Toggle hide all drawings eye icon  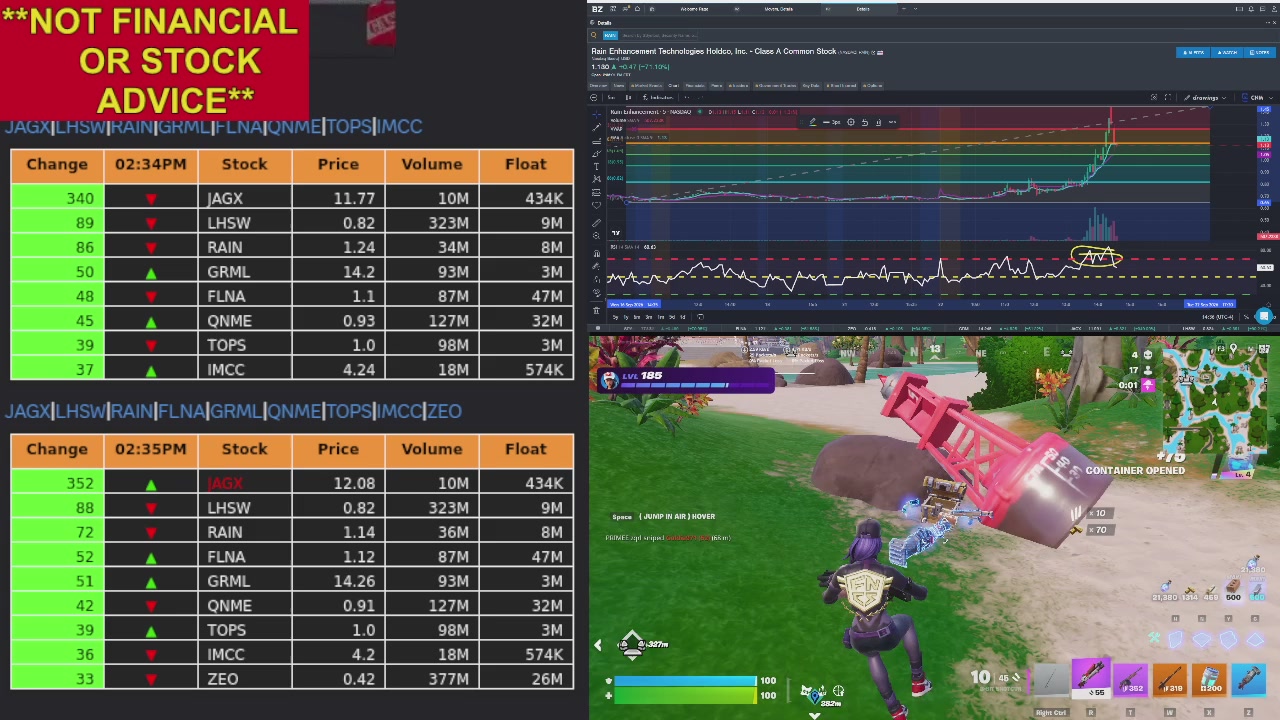pos(597,292)
